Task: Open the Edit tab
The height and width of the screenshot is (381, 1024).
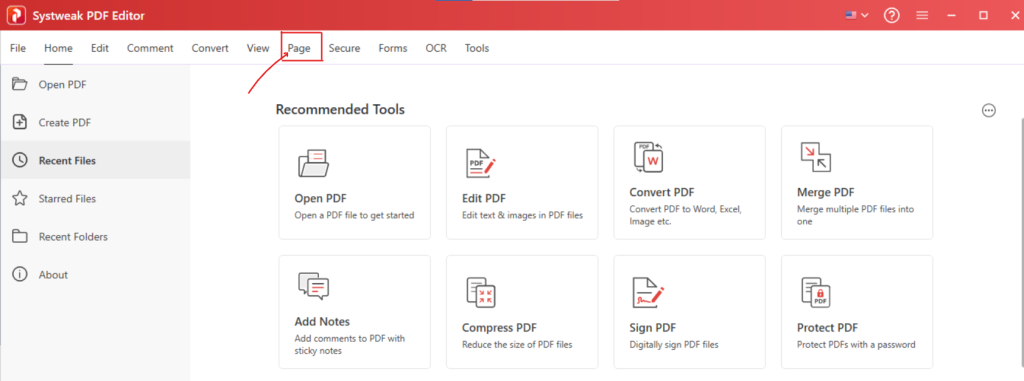Action: click(100, 48)
